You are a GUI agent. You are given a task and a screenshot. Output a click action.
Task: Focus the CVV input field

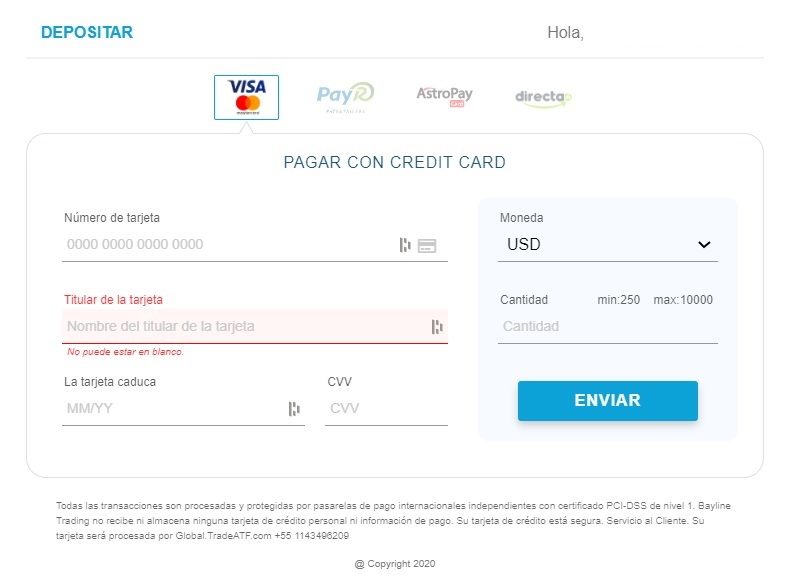[386, 409]
